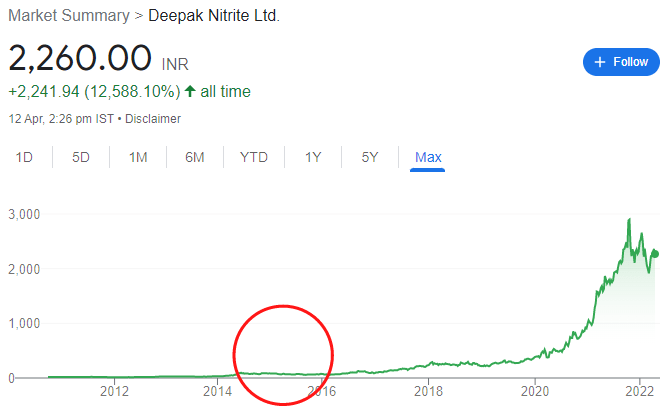Viewport: 668px width, 412px height.
Task: Click the chart line peak near 2022
Action: (629, 220)
